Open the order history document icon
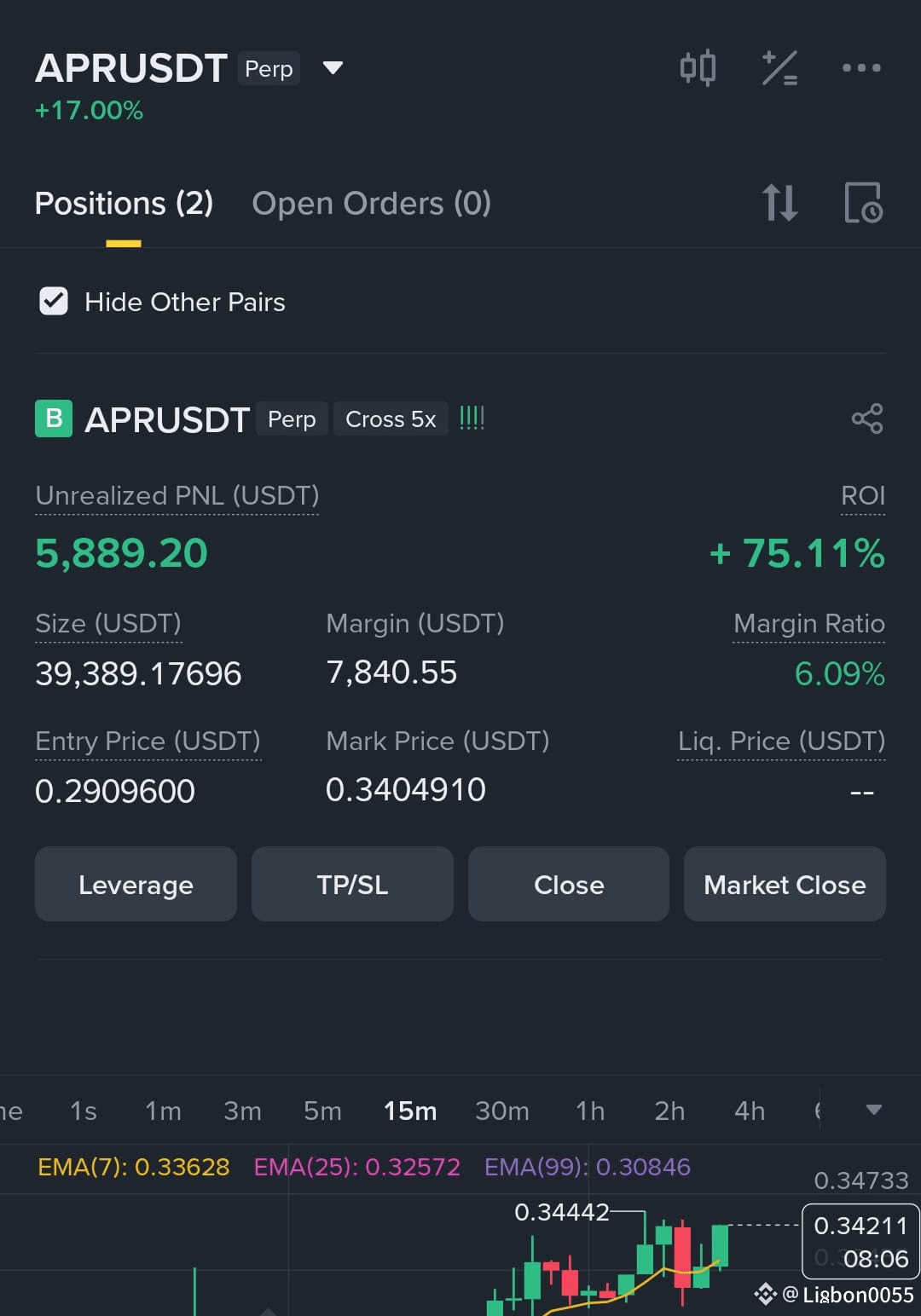The width and height of the screenshot is (921, 1316). click(x=863, y=203)
